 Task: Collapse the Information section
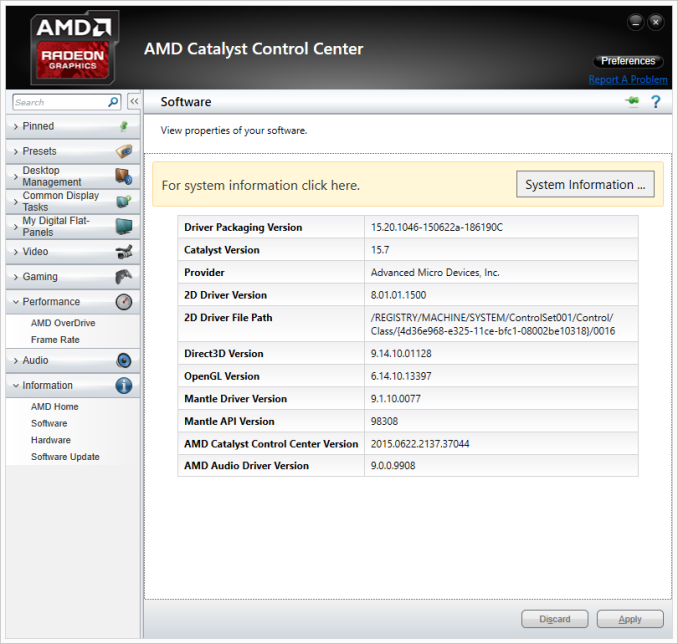[x=16, y=385]
